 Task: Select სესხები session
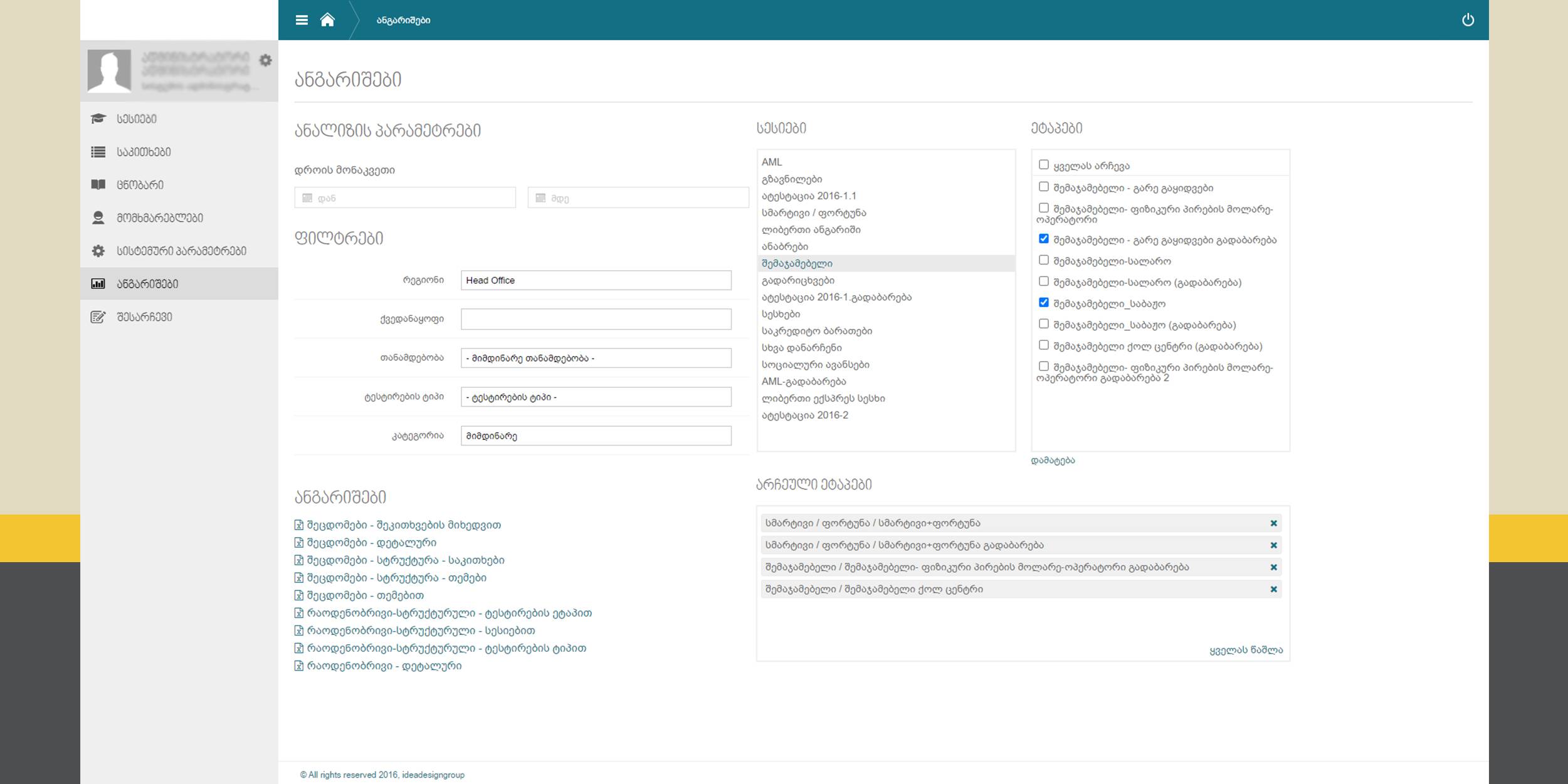886,314
